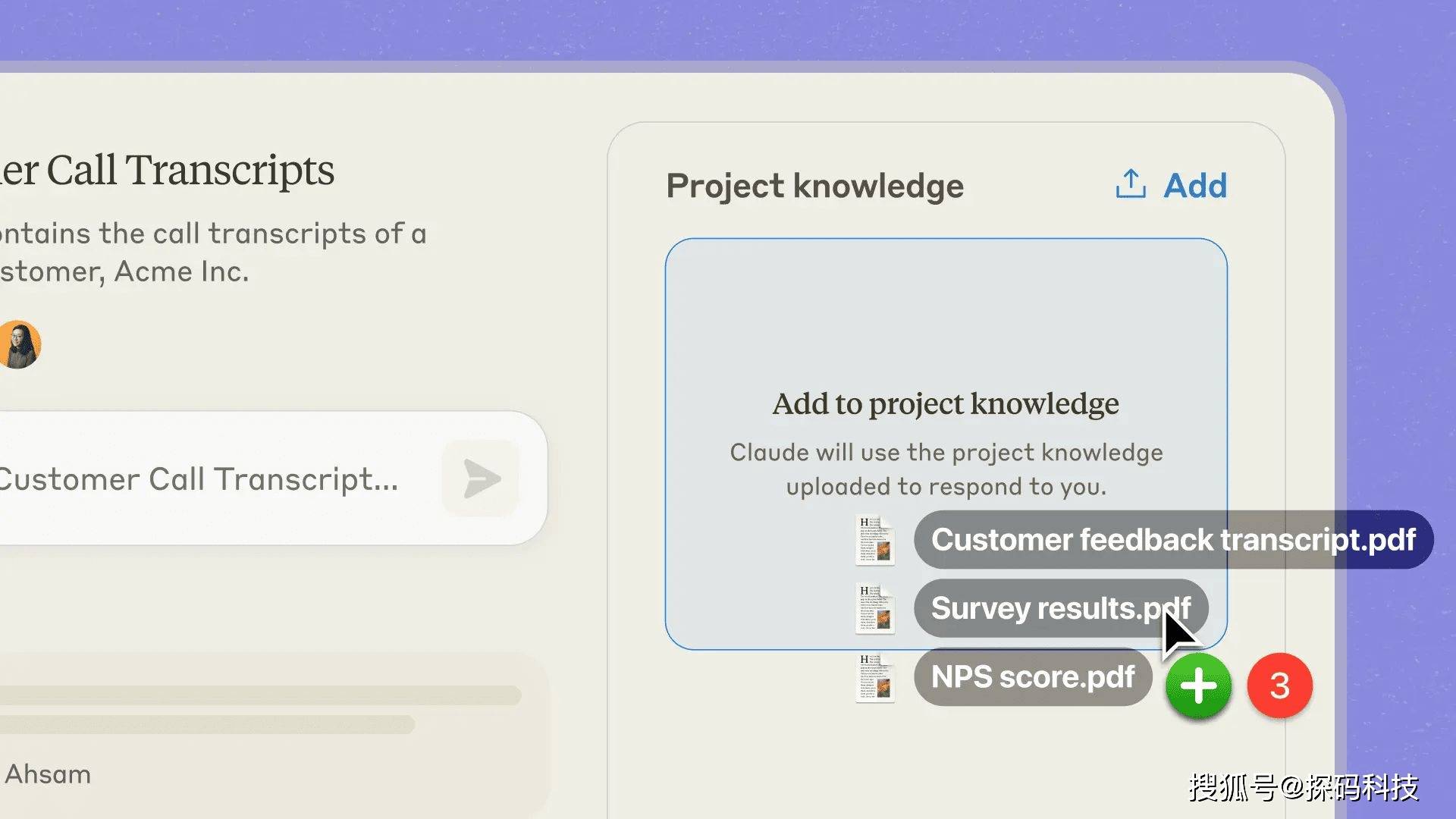This screenshot has width=1456, height=819.
Task: Click the Add to project knowledge heading
Action: [946, 403]
